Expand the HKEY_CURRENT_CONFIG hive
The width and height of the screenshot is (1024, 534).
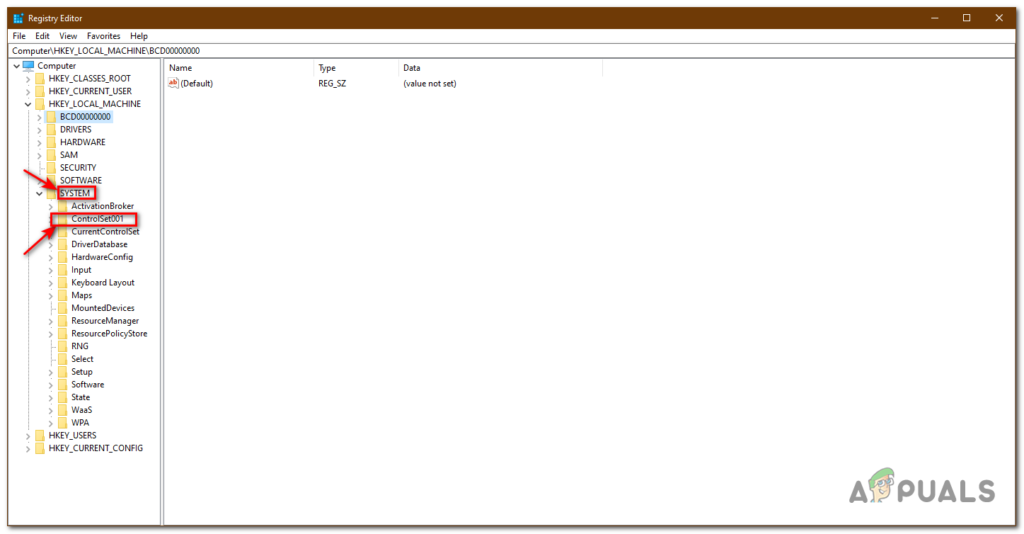tap(28, 448)
